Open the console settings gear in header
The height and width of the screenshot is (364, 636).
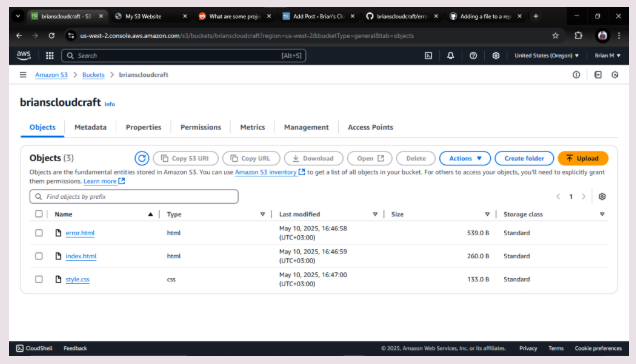coord(496,56)
